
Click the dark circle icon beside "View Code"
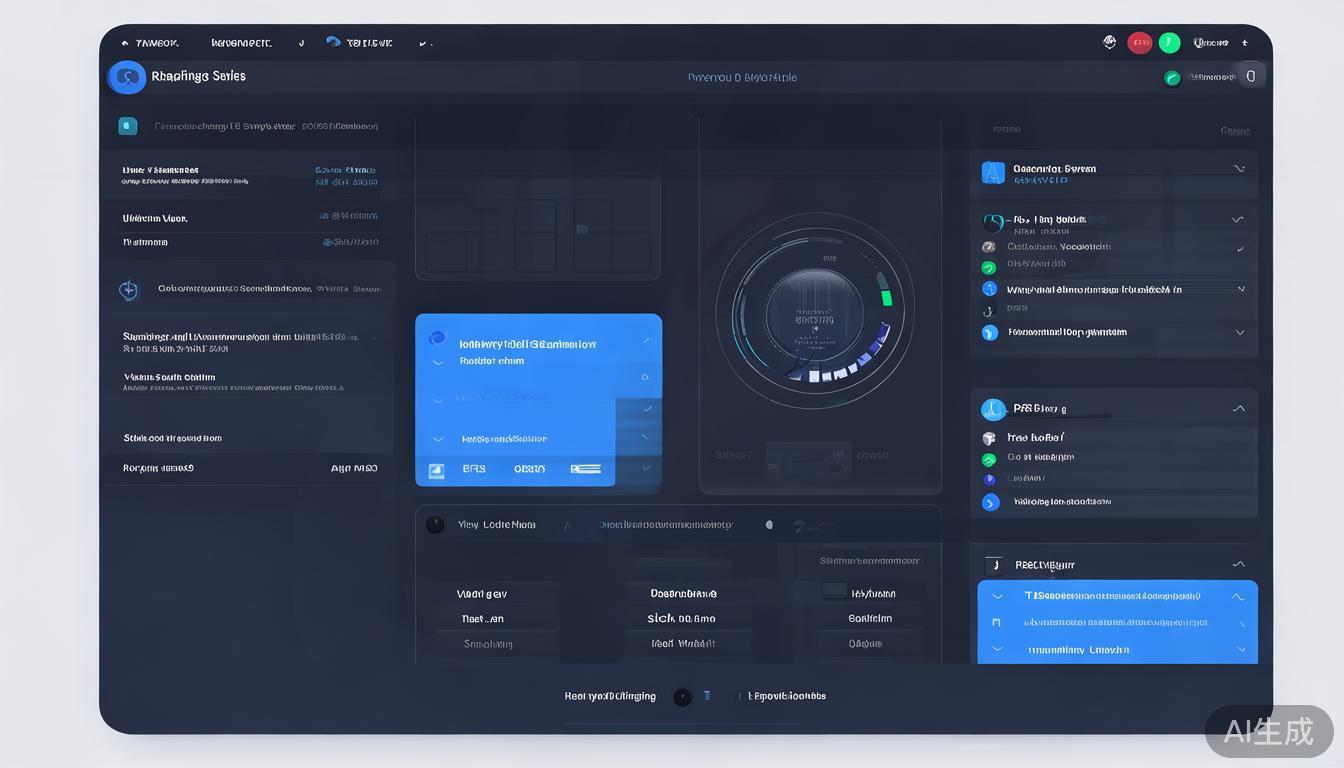tap(435, 524)
